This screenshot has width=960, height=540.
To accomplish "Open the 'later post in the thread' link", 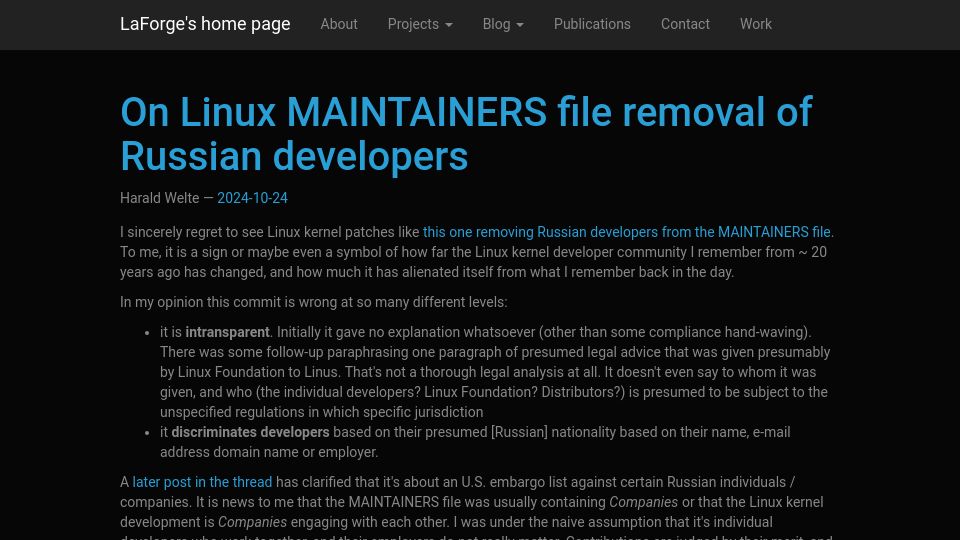I will click(x=202, y=482).
